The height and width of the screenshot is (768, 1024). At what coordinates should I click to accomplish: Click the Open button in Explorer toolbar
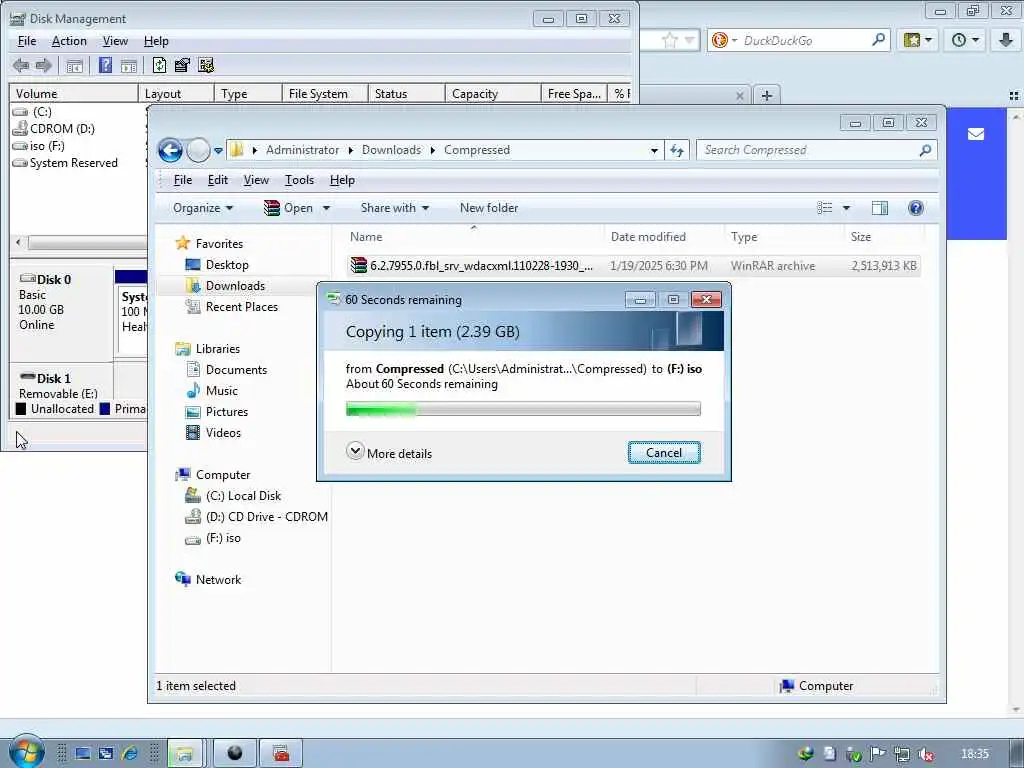pos(288,208)
